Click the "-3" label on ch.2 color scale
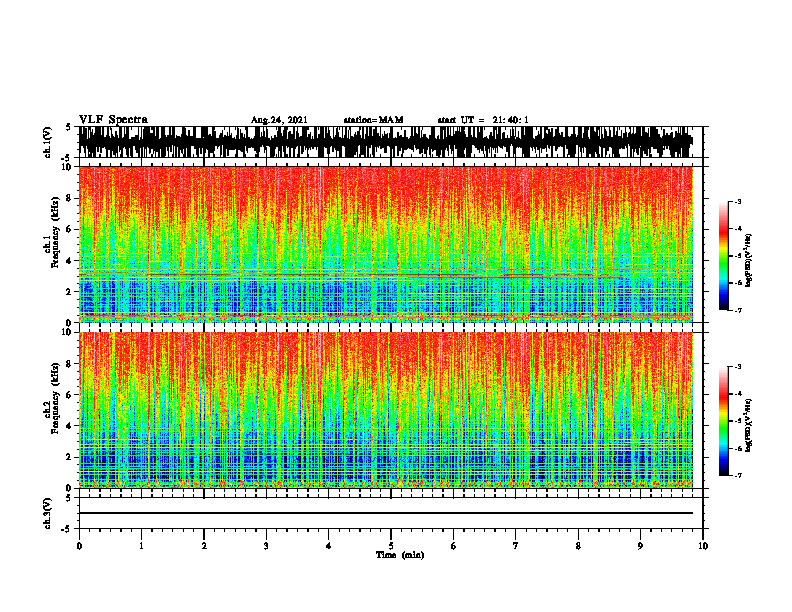The image size is (792, 612). pyautogui.click(x=738, y=367)
